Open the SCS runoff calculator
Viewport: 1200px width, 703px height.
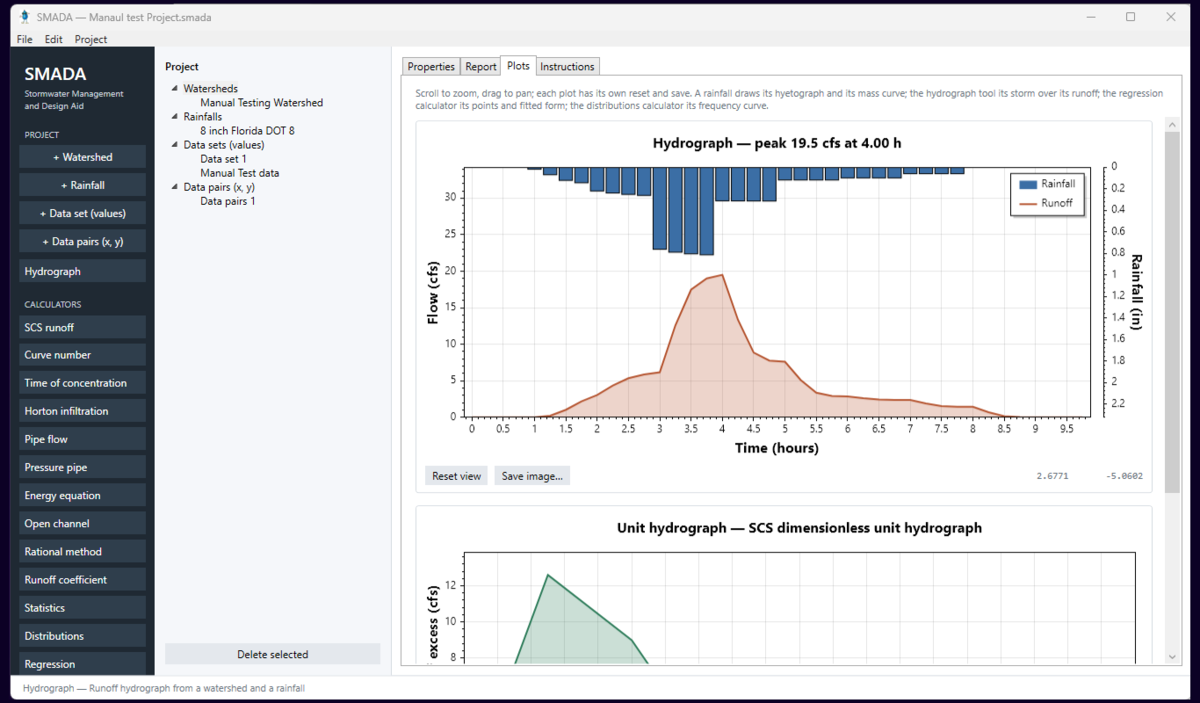coord(83,327)
